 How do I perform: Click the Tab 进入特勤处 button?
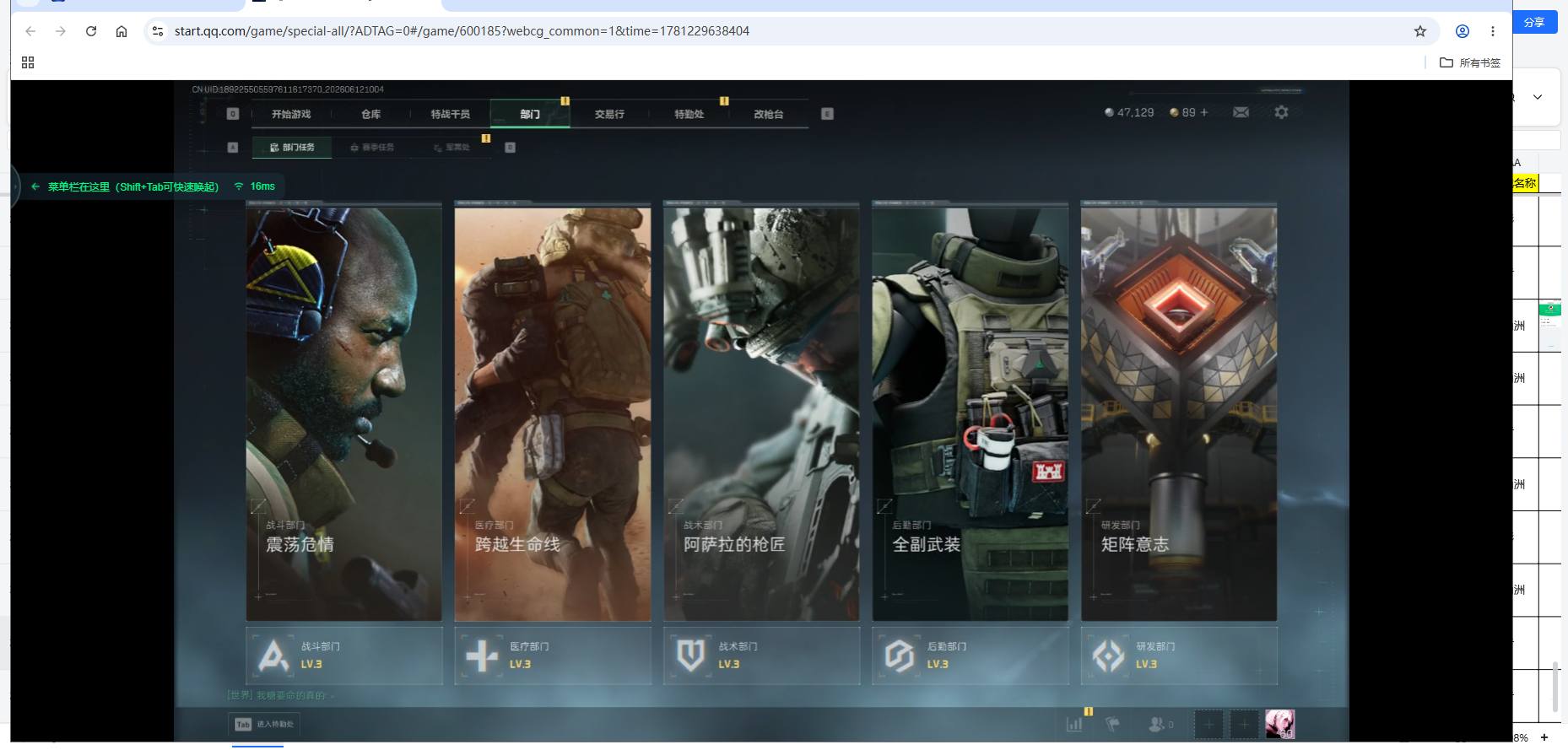tap(264, 724)
